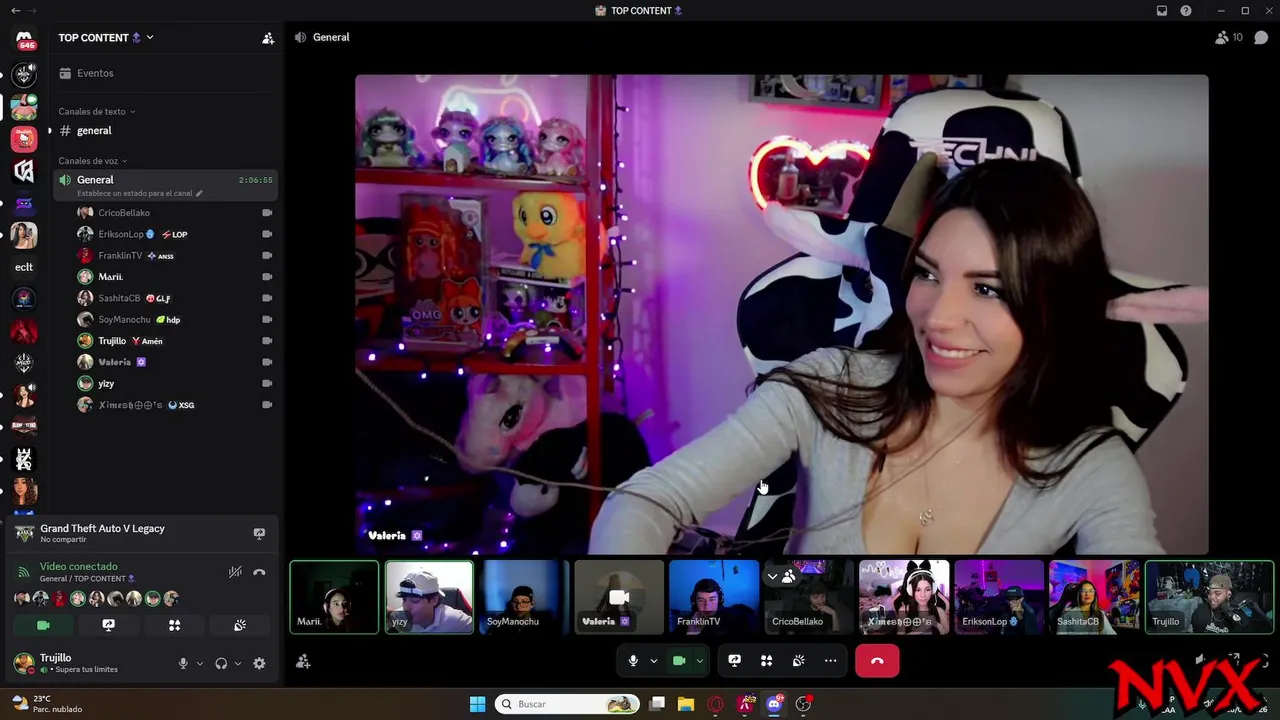Viewport: 1280px width, 720px height.
Task: Open the TOP CONTENT server dropdown menu
Action: [x=106, y=37]
